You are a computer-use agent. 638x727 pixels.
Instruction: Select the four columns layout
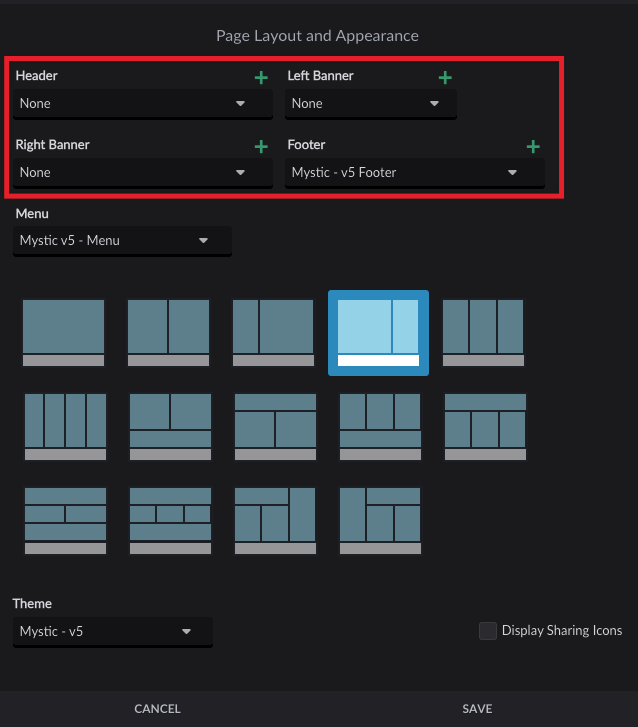(x=65, y=427)
